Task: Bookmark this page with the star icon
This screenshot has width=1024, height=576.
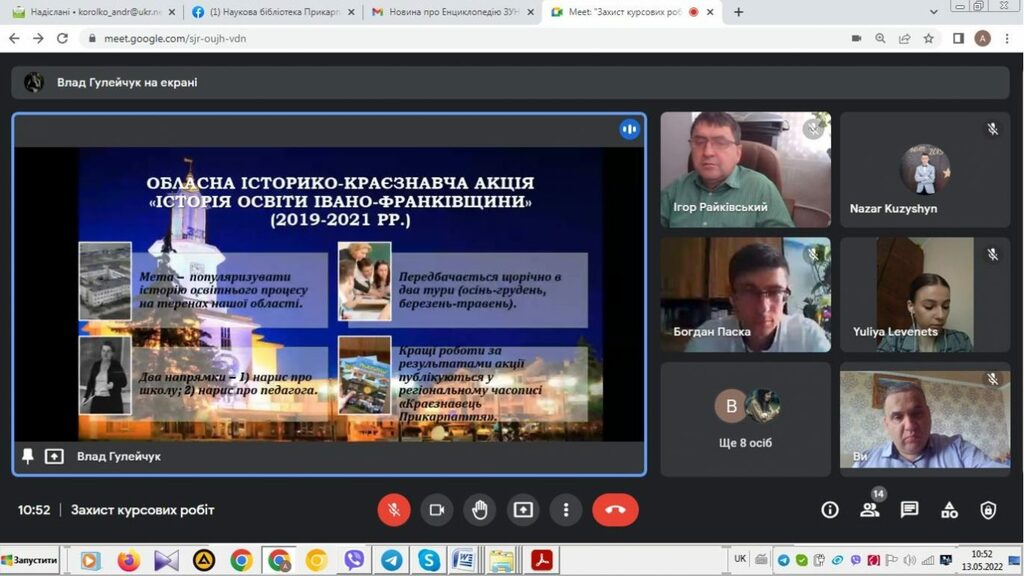Action: click(x=929, y=38)
